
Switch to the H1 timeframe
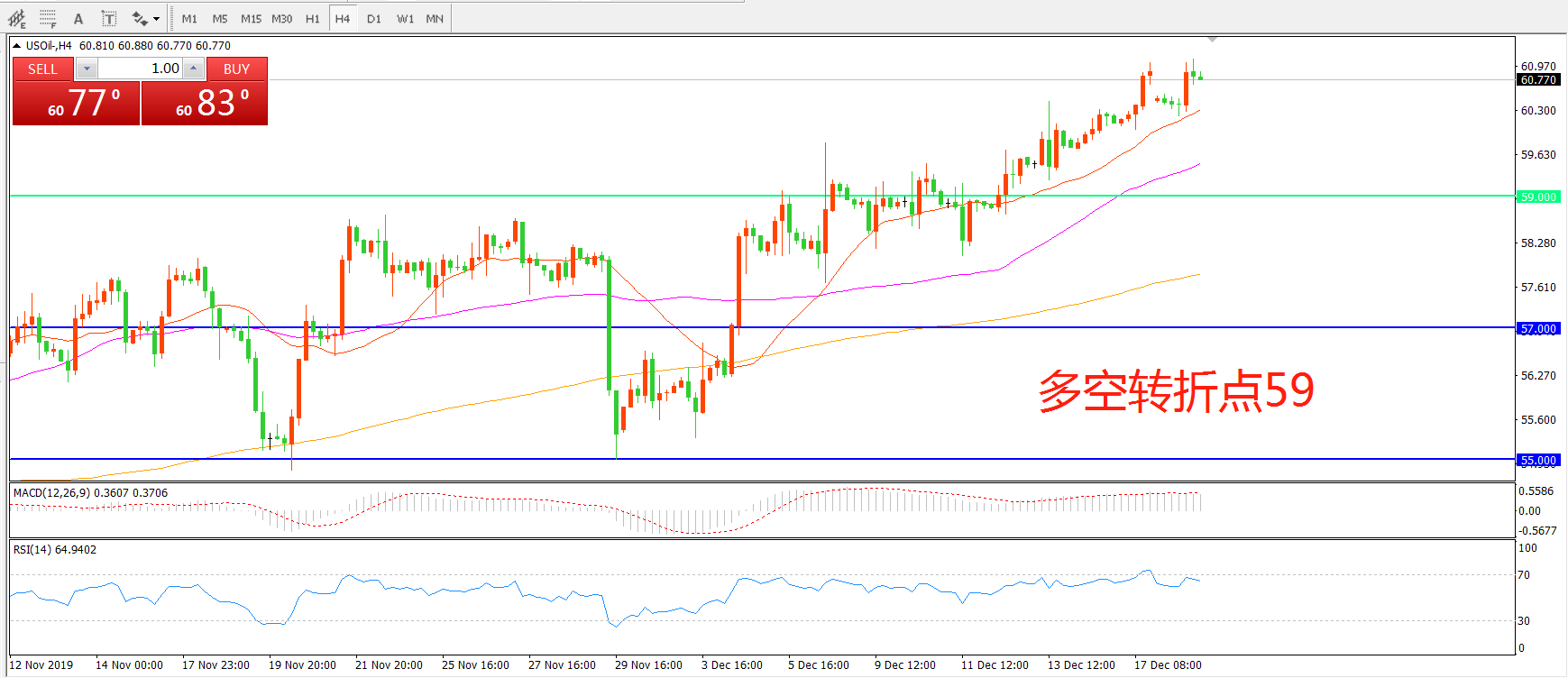click(312, 18)
